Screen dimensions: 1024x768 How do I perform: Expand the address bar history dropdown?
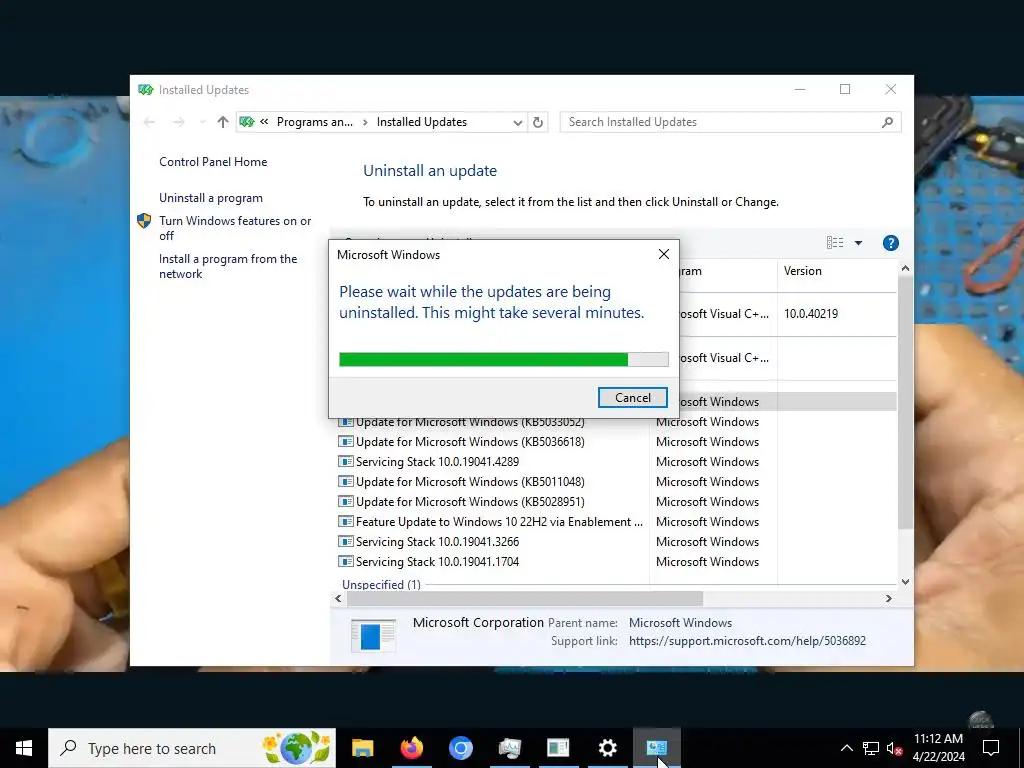tap(517, 123)
